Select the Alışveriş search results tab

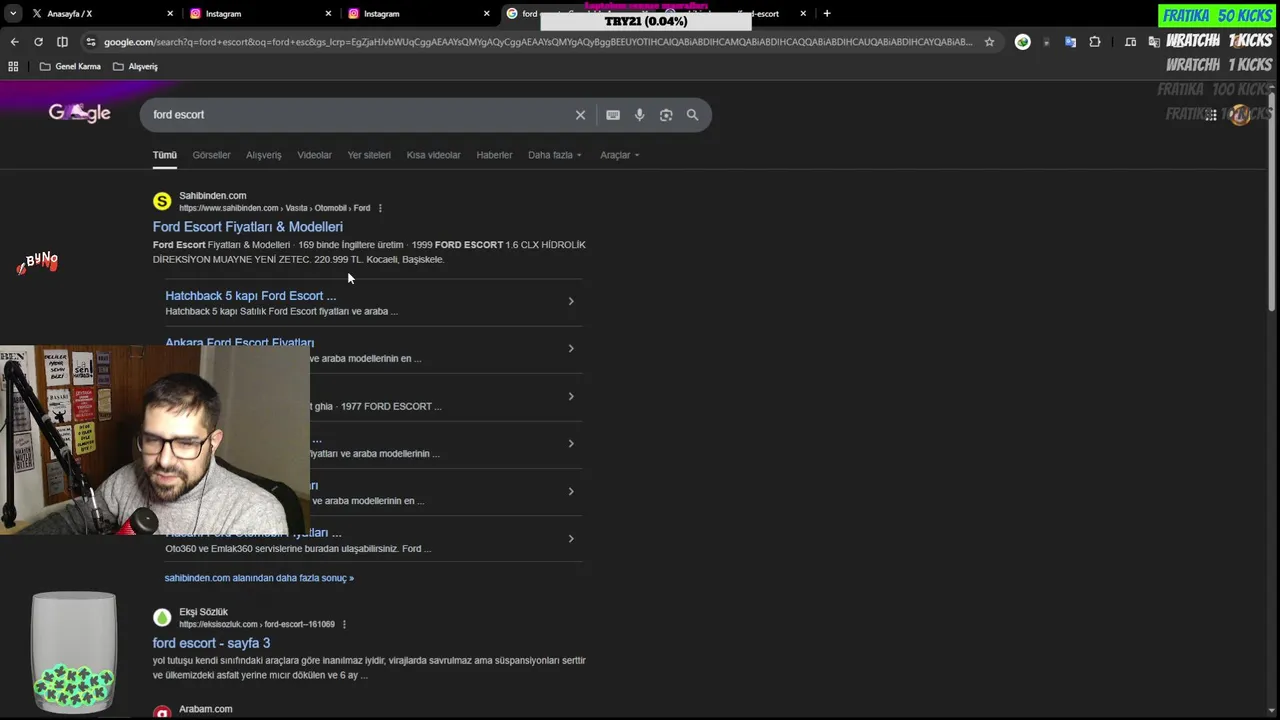coord(264,155)
